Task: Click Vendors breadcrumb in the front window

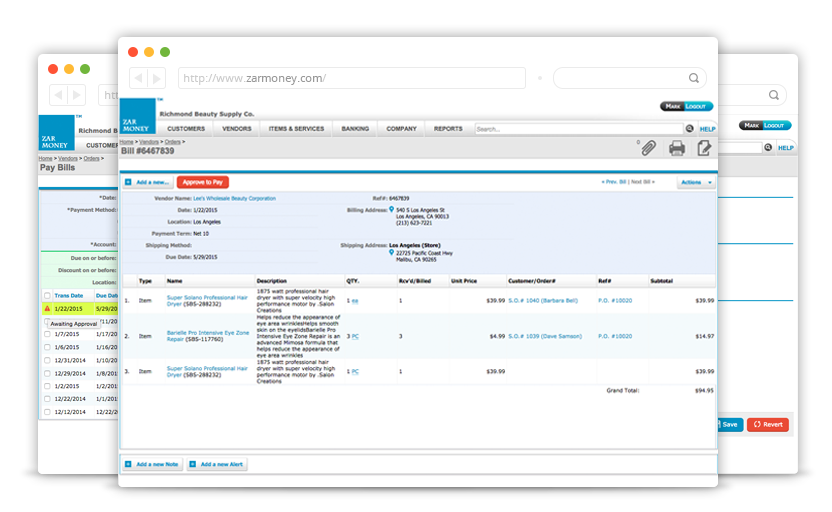Action: click(149, 142)
